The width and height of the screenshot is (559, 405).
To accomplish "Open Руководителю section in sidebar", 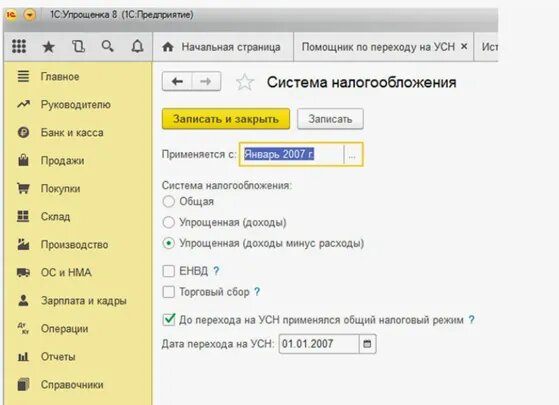I will (78, 105).
